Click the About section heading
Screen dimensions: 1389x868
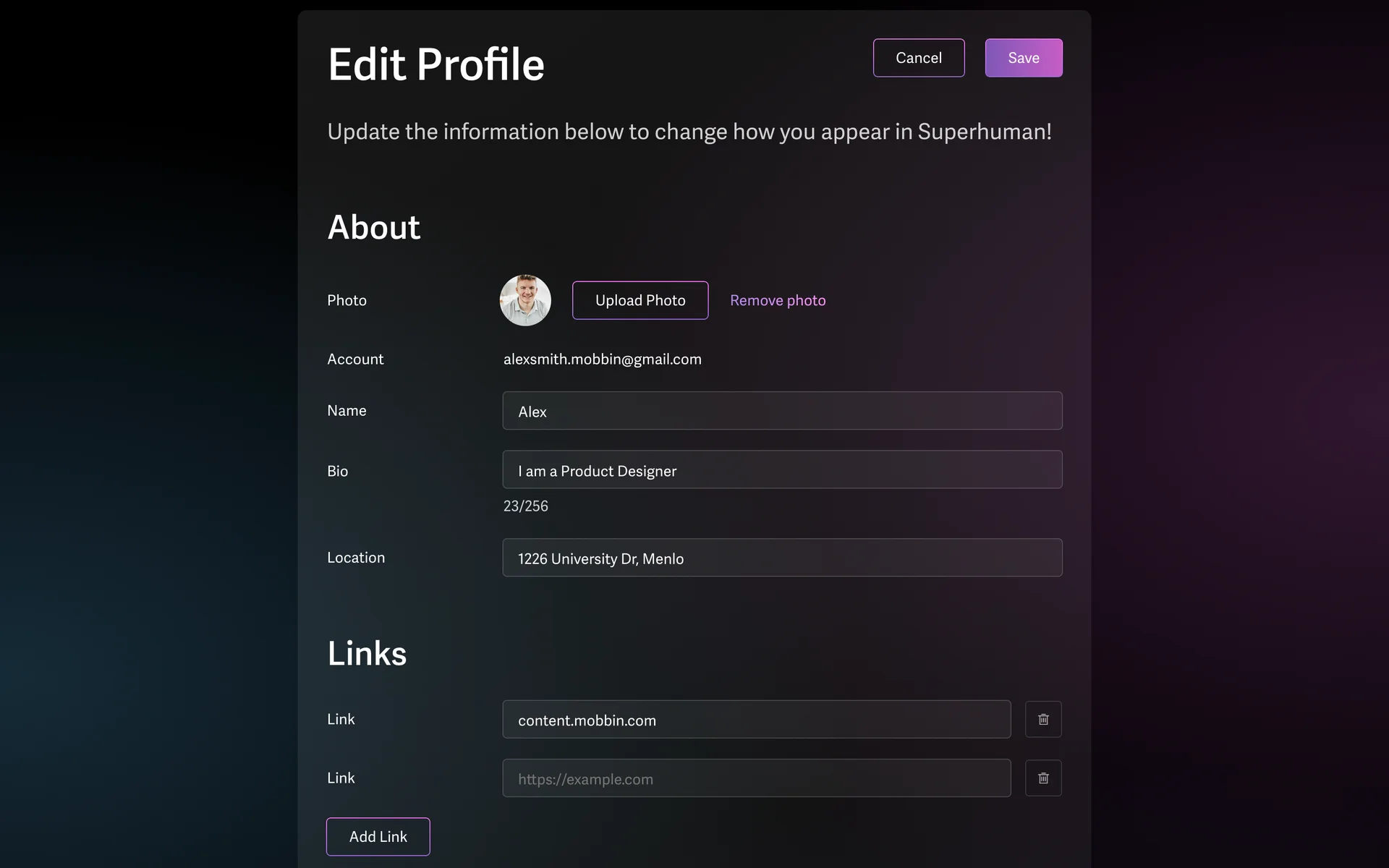[x=373, y=227]
